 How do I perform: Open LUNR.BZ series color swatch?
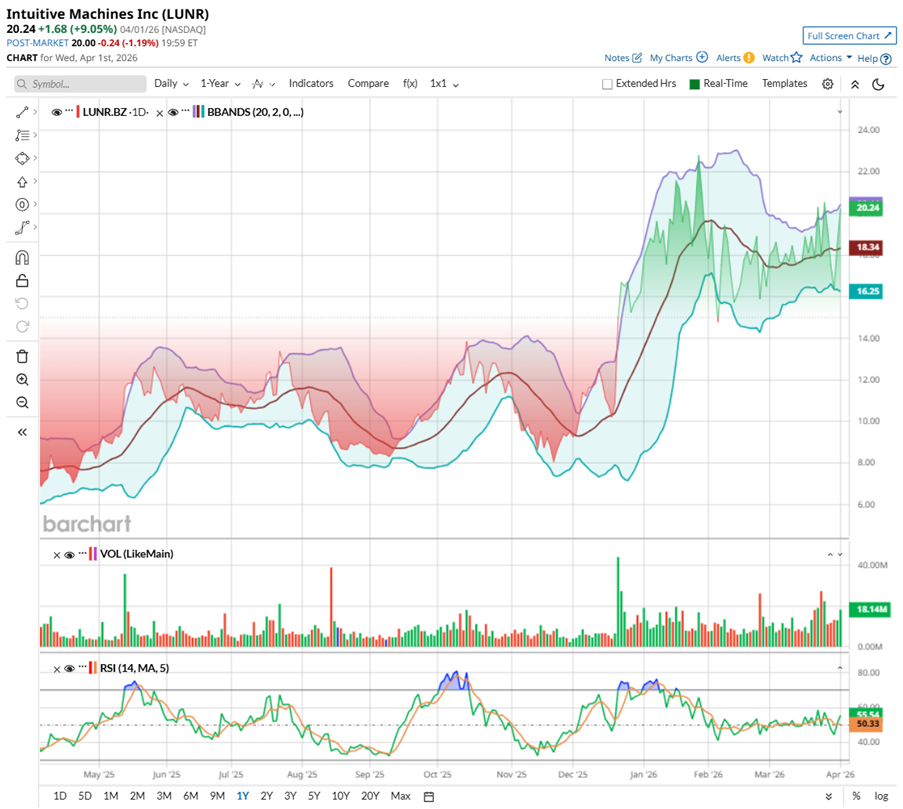pos(78,112)
